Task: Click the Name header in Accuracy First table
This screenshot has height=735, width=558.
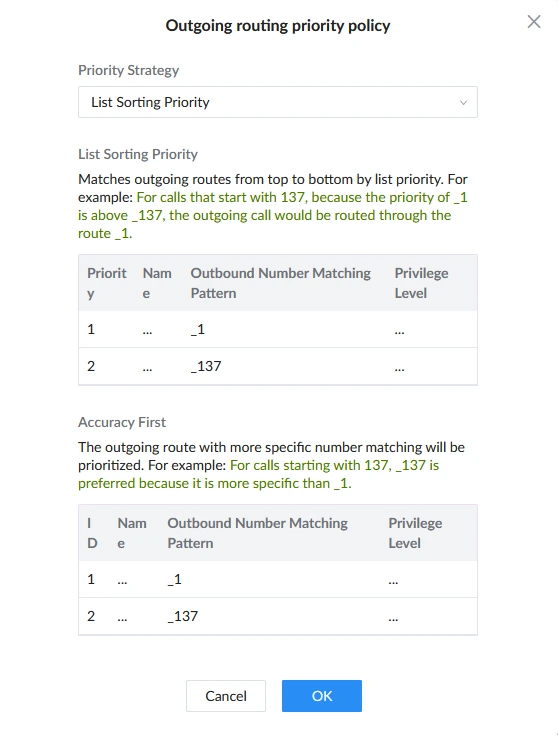Action: pyautogui.click(x=132, y=533)
